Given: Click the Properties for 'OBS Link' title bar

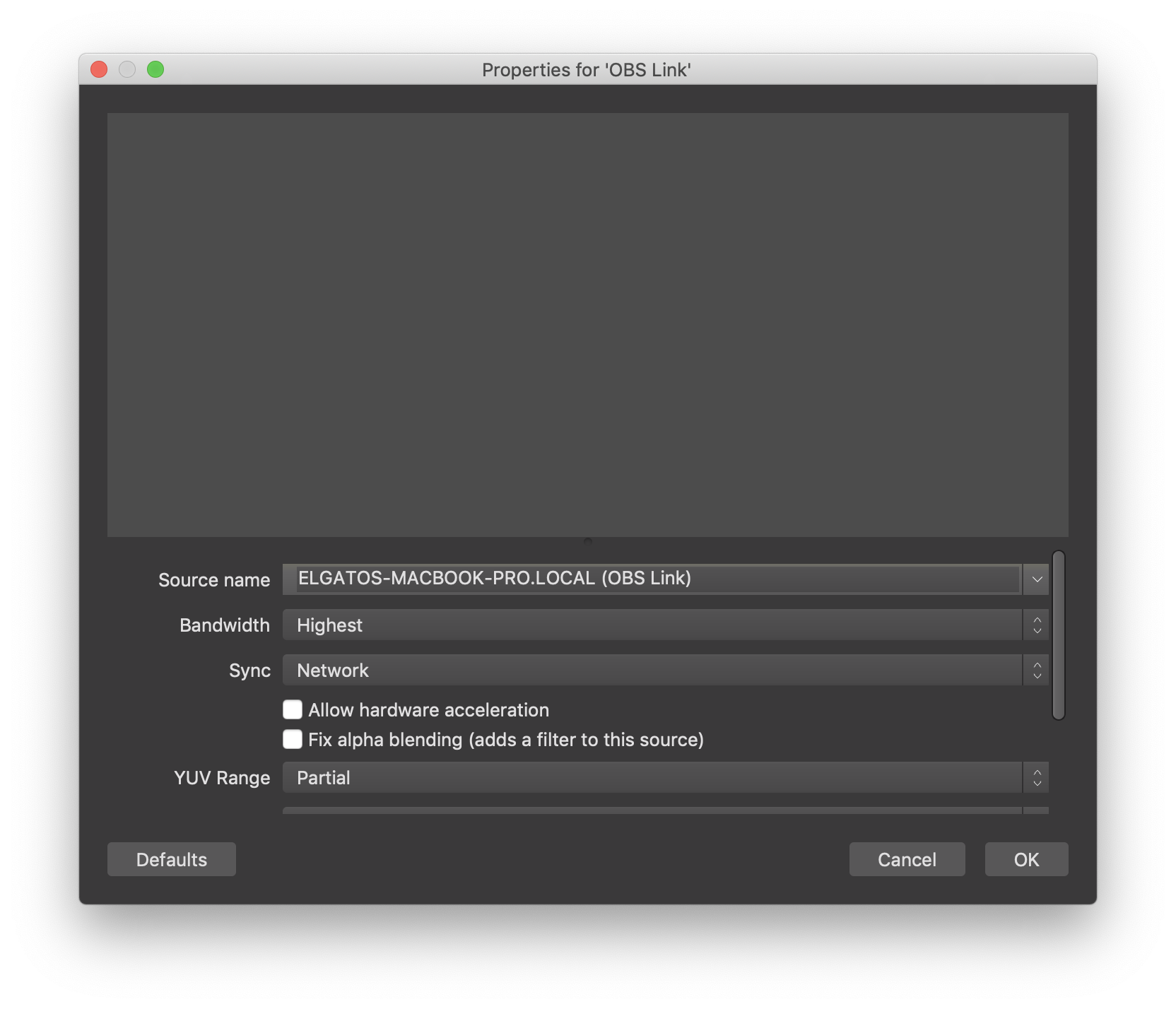Looking at the screenshot, I should click(x=587, y=70).
